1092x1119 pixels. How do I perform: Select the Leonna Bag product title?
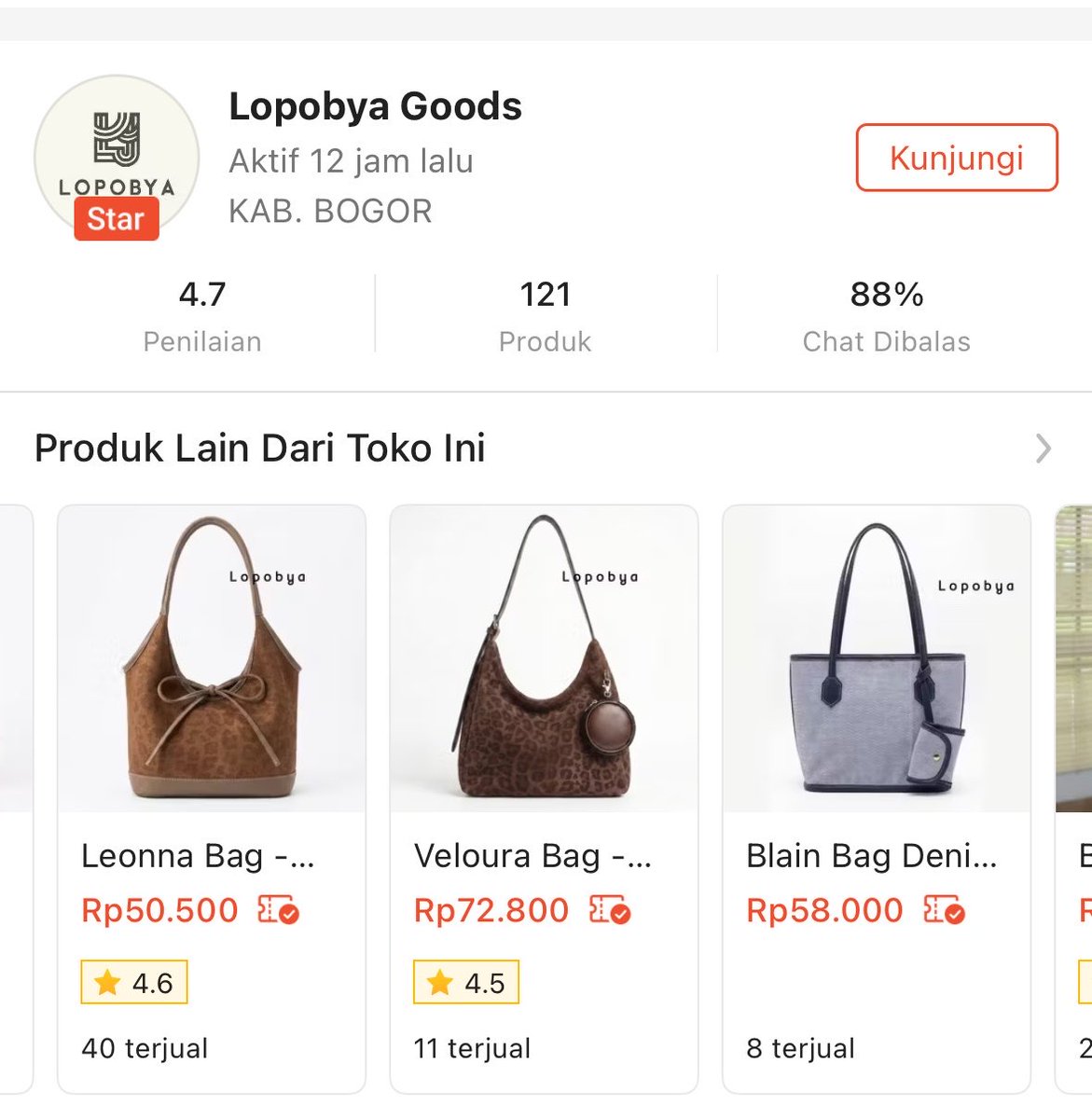(198, 856)
